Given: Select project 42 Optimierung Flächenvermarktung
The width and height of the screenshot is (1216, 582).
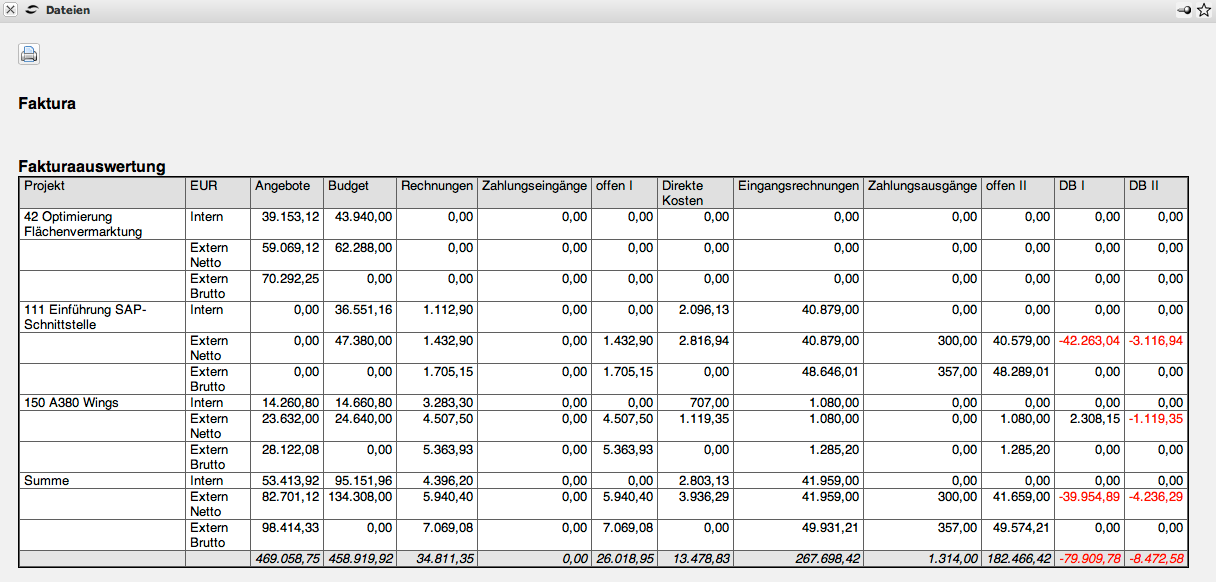Looking at the screenshot, I should pyautogui.click(x=83, y=224).
